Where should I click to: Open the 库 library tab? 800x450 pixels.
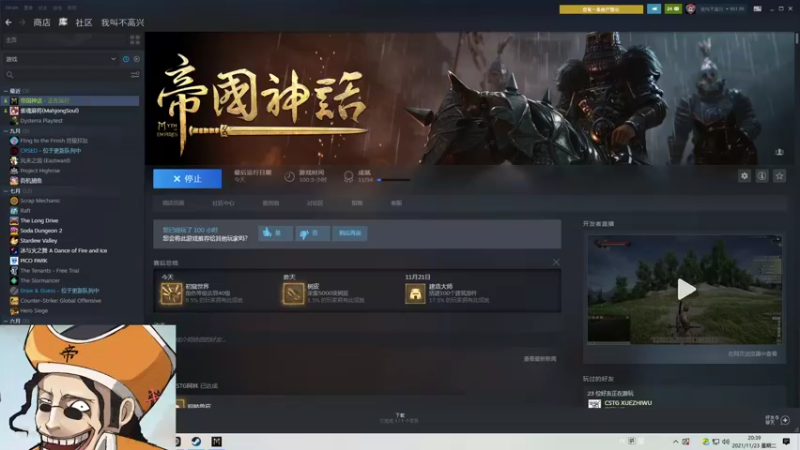(63, 22)
